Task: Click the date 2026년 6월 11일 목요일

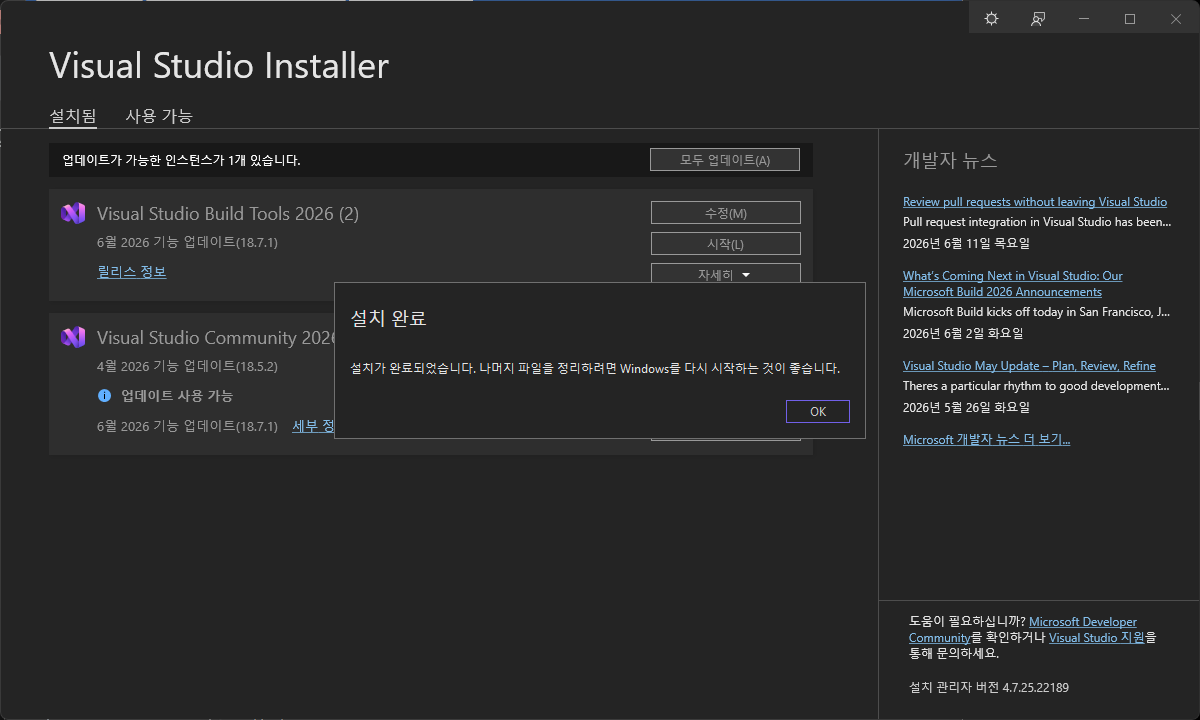Action: pyautogui.click(x=966, y=243)
